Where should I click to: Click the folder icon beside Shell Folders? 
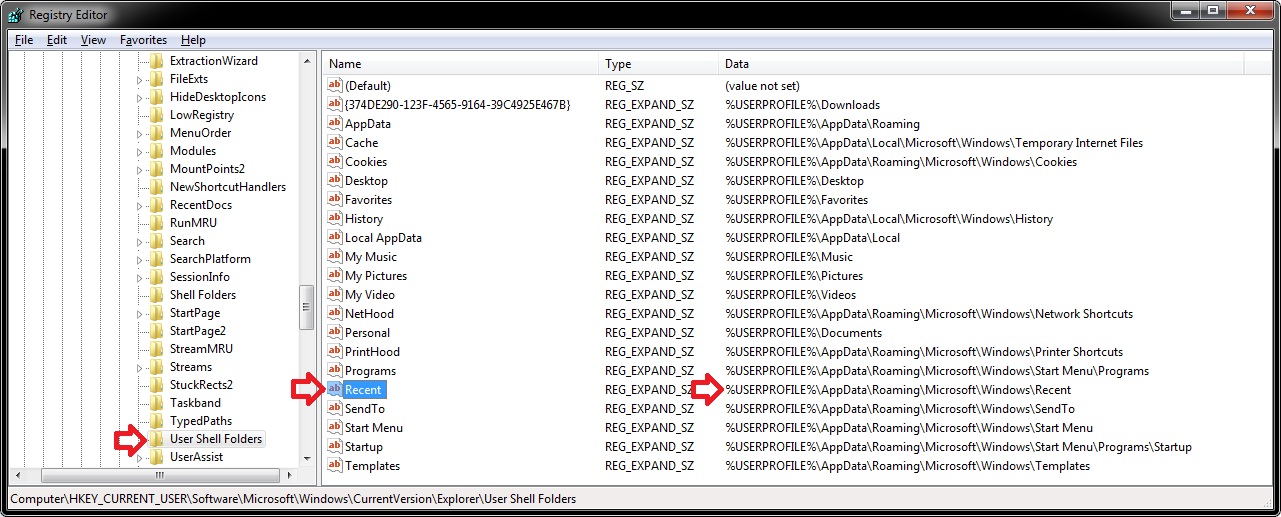tap(156, 295)
